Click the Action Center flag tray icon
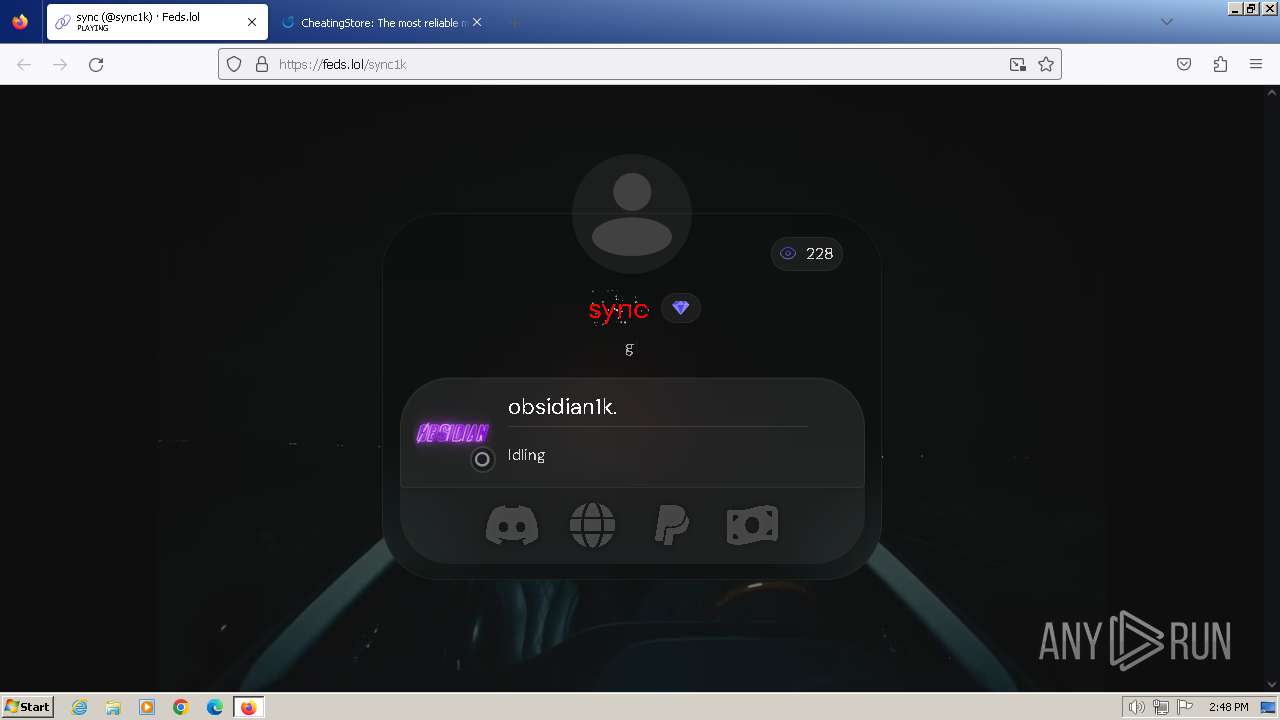Image resolution: width=1280 pixels, height=720 pixels. pyautogui.click(x=1184, y=707)
